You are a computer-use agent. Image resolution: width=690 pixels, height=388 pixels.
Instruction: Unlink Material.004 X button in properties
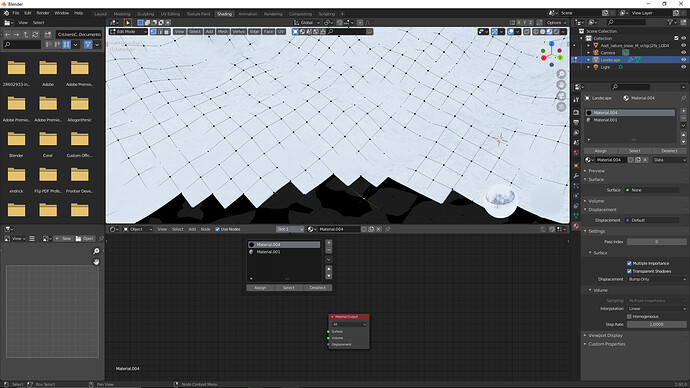click(645, 160)
